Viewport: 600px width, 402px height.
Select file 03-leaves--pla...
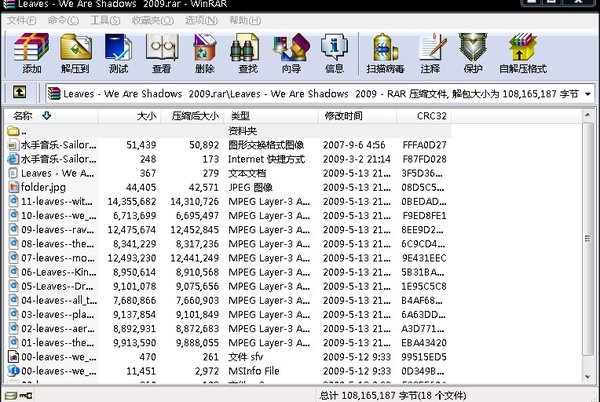[57, 314]
